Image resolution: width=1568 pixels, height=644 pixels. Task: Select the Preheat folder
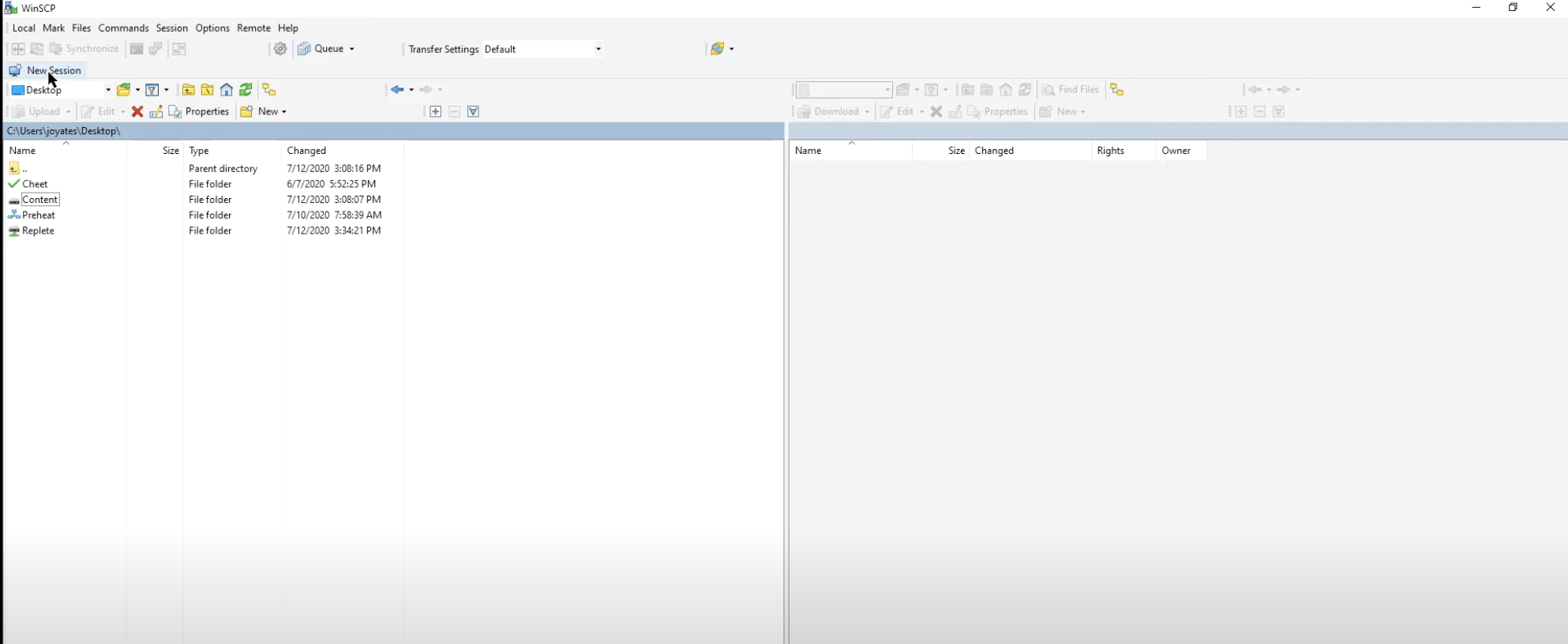38,215
